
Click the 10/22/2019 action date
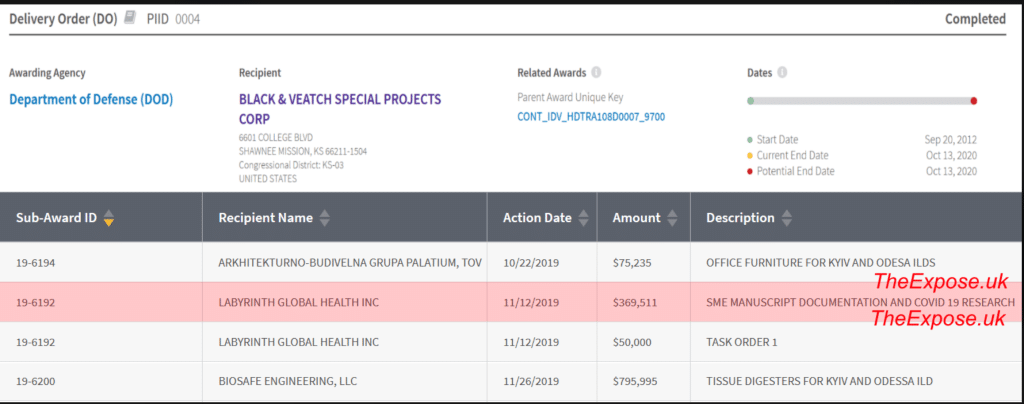click(x=531, y=263)
